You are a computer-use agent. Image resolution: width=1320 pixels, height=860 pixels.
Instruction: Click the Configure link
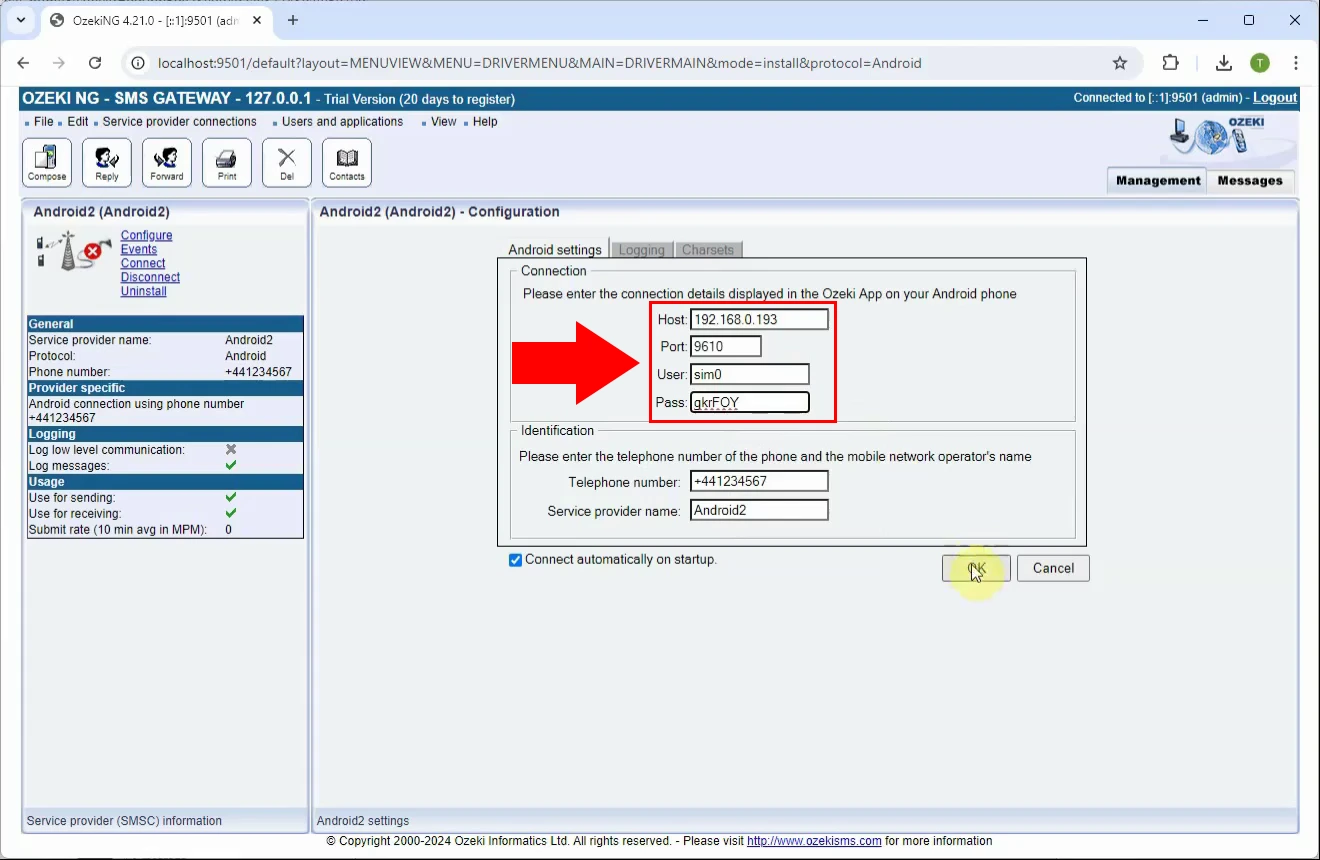(146, 236)
